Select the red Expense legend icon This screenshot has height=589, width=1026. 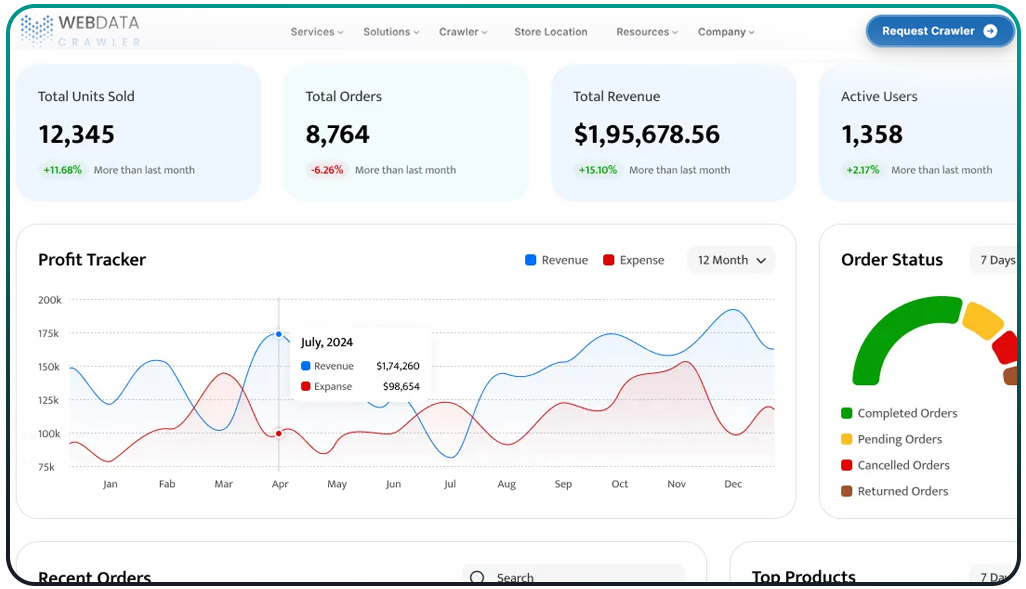[x=606, y=260]
